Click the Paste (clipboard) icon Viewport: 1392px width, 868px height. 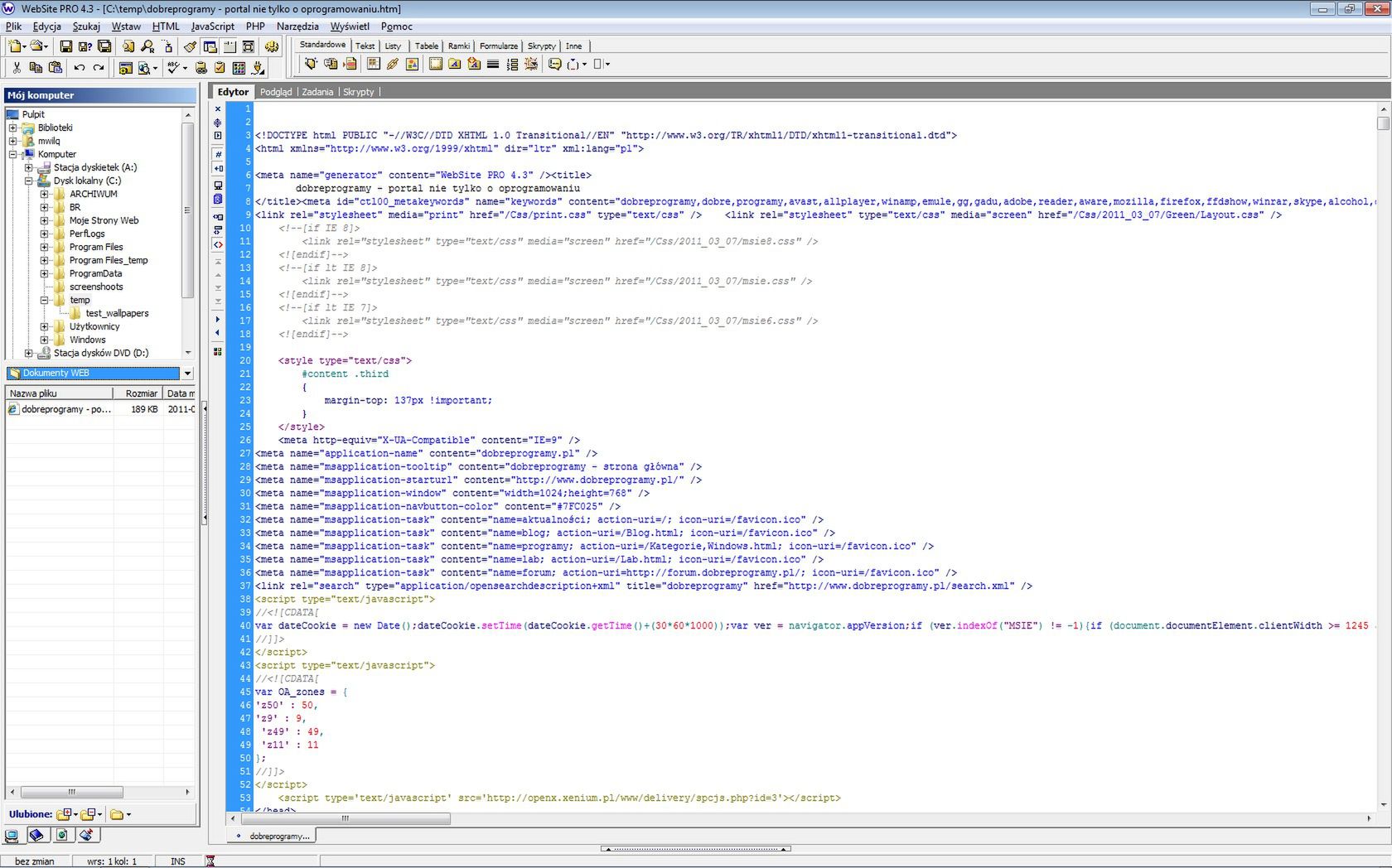(56, 68)
